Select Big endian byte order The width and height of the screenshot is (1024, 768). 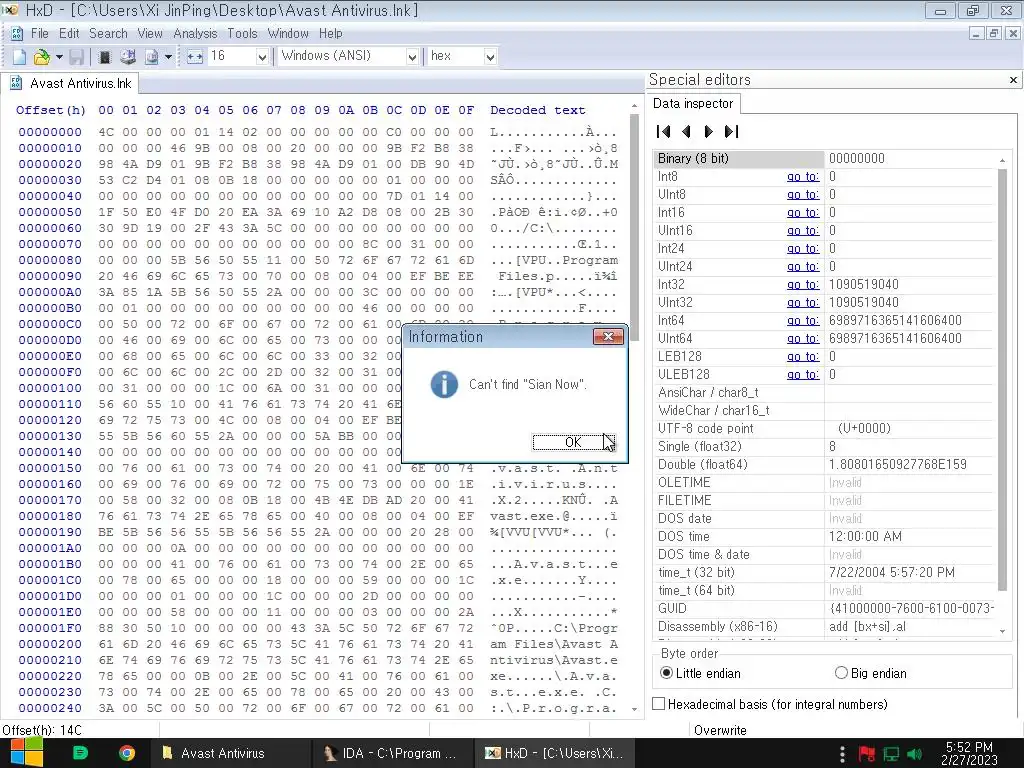point(841,673)
